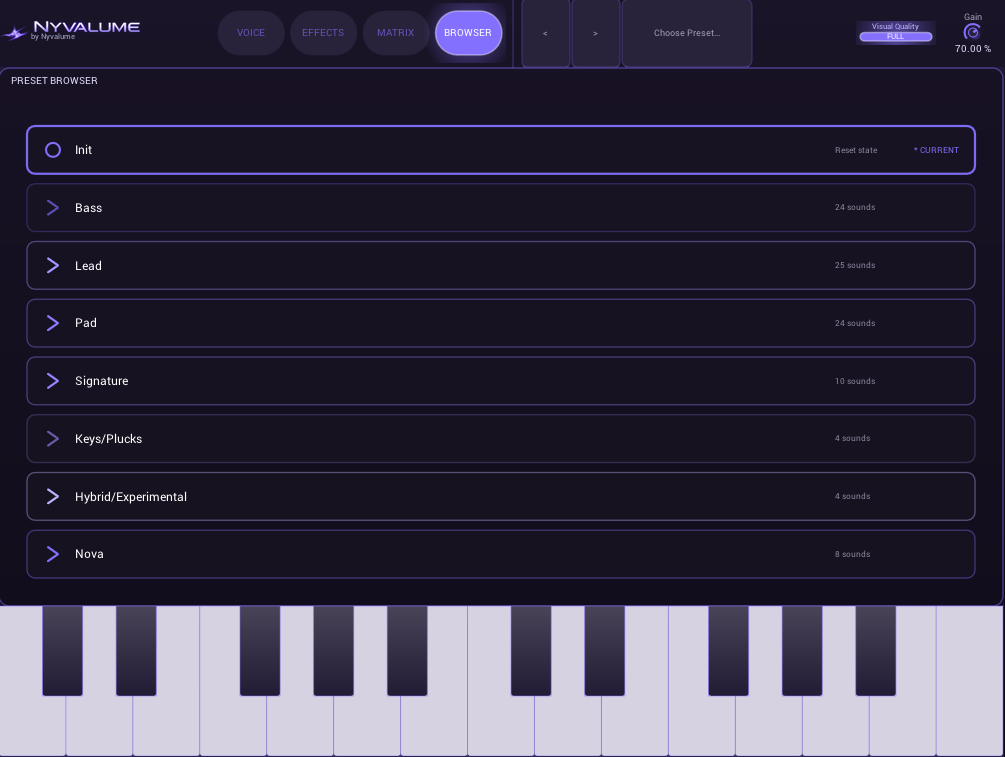The width and height of the screenshot is (1005, 757).
Task: Select the Init preset circle icon
Action: tap(53, 150)
